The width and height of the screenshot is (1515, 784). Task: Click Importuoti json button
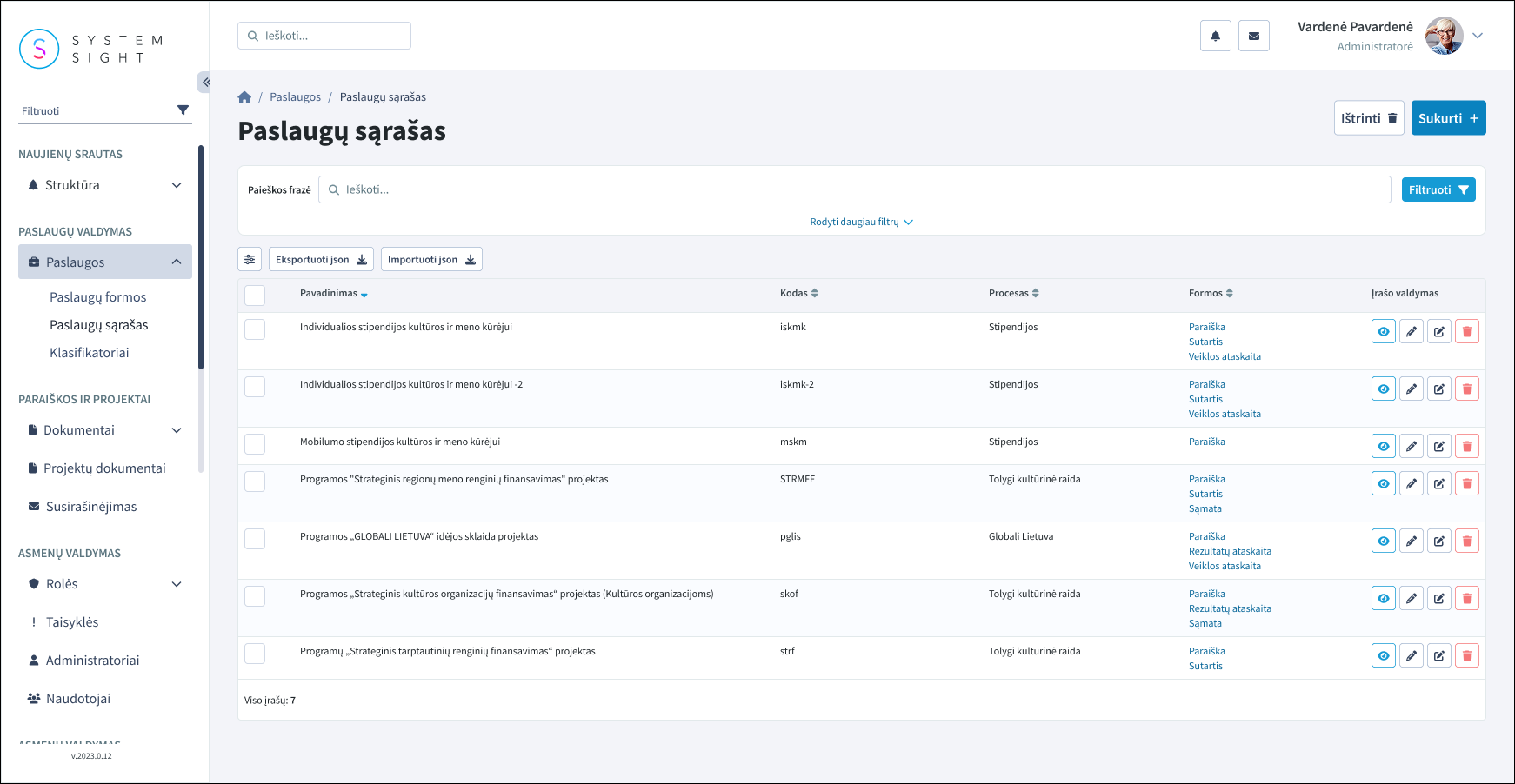(431, 259)
